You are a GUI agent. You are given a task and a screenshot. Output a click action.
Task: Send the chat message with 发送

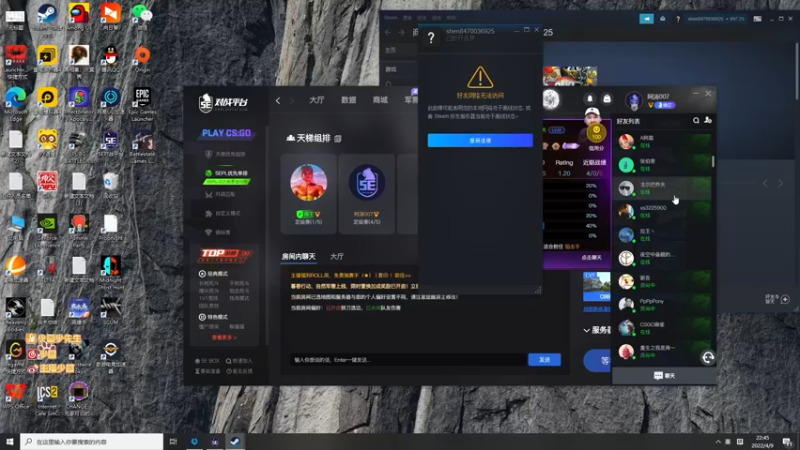[x=544, y=360]
